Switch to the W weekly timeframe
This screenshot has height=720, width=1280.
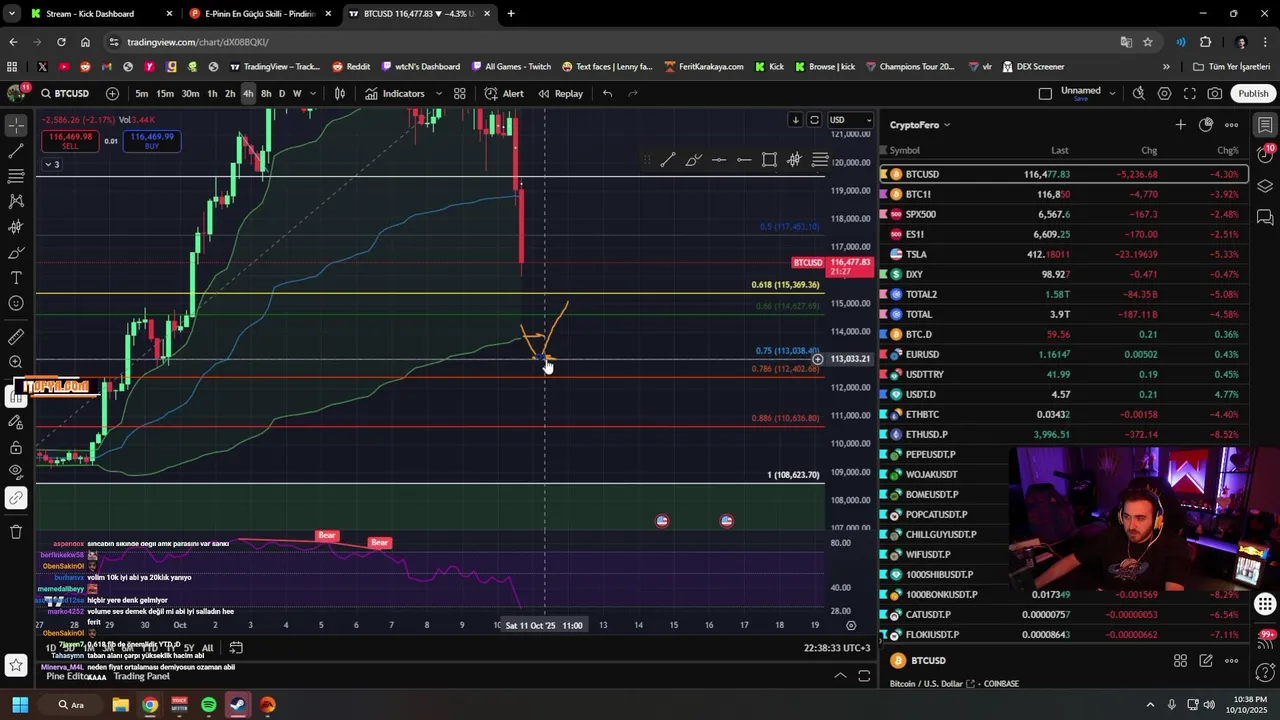click(x=297, y=93)
